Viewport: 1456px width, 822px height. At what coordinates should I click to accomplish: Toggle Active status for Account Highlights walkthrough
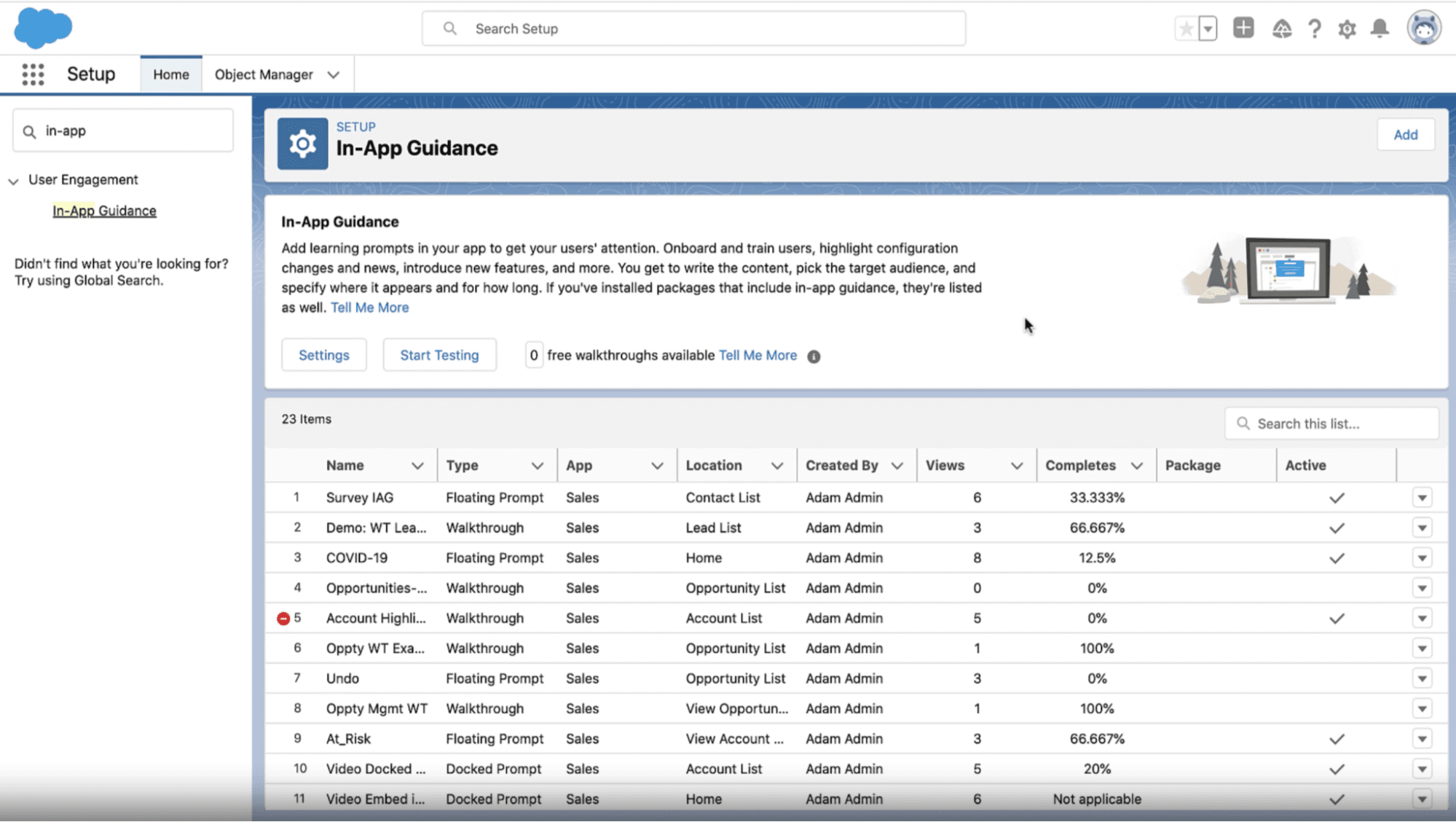click(1337, 618)
